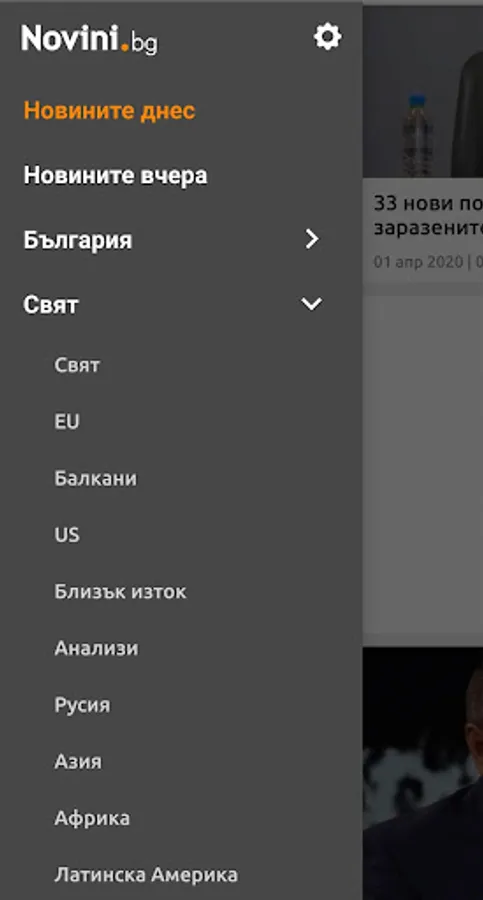This screenshot has height=900, width=483.
Task: Show the Анализи section
Action: point(96,649)
